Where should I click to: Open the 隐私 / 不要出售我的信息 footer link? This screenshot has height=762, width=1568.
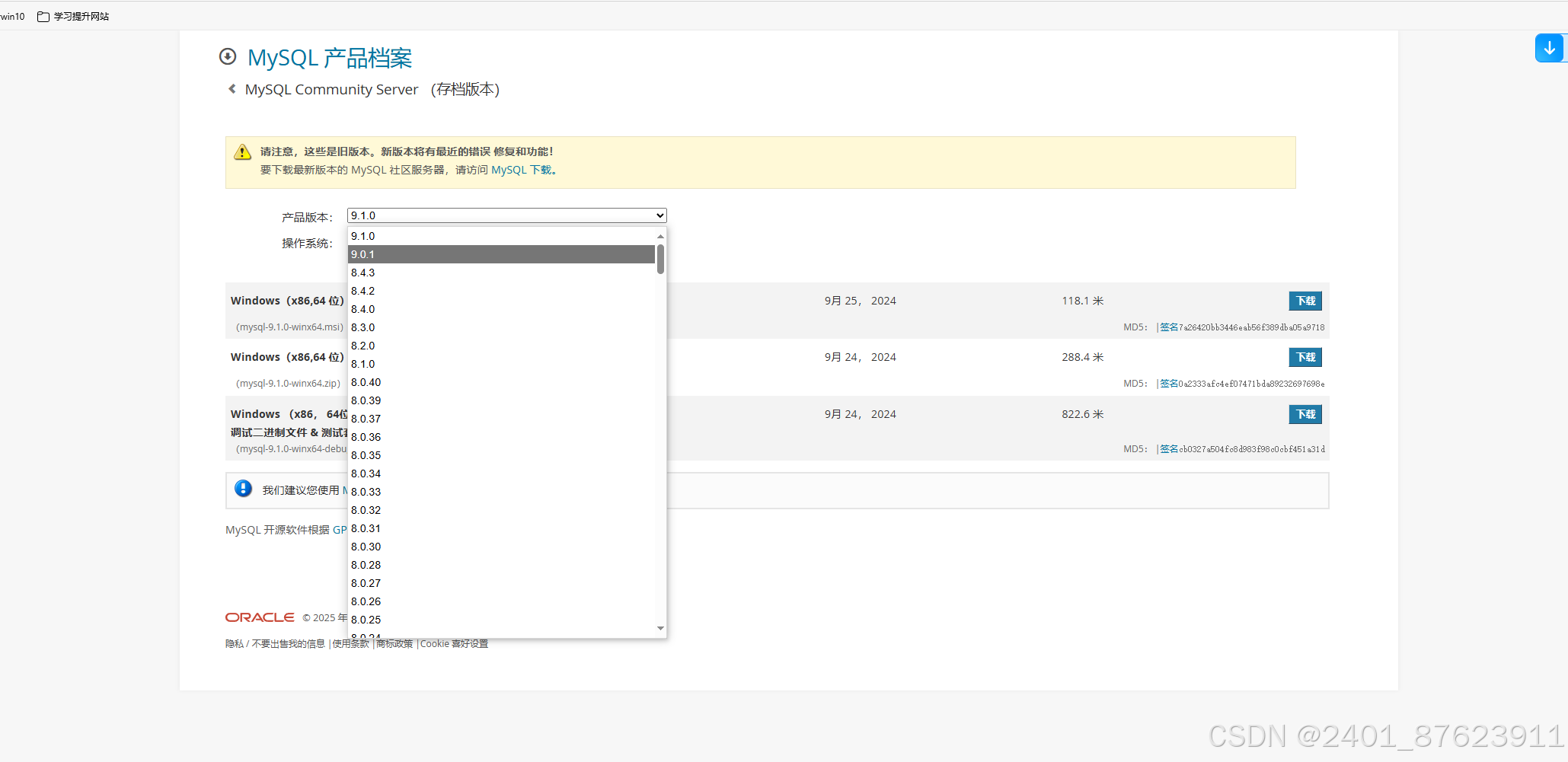tap(275, 644)
